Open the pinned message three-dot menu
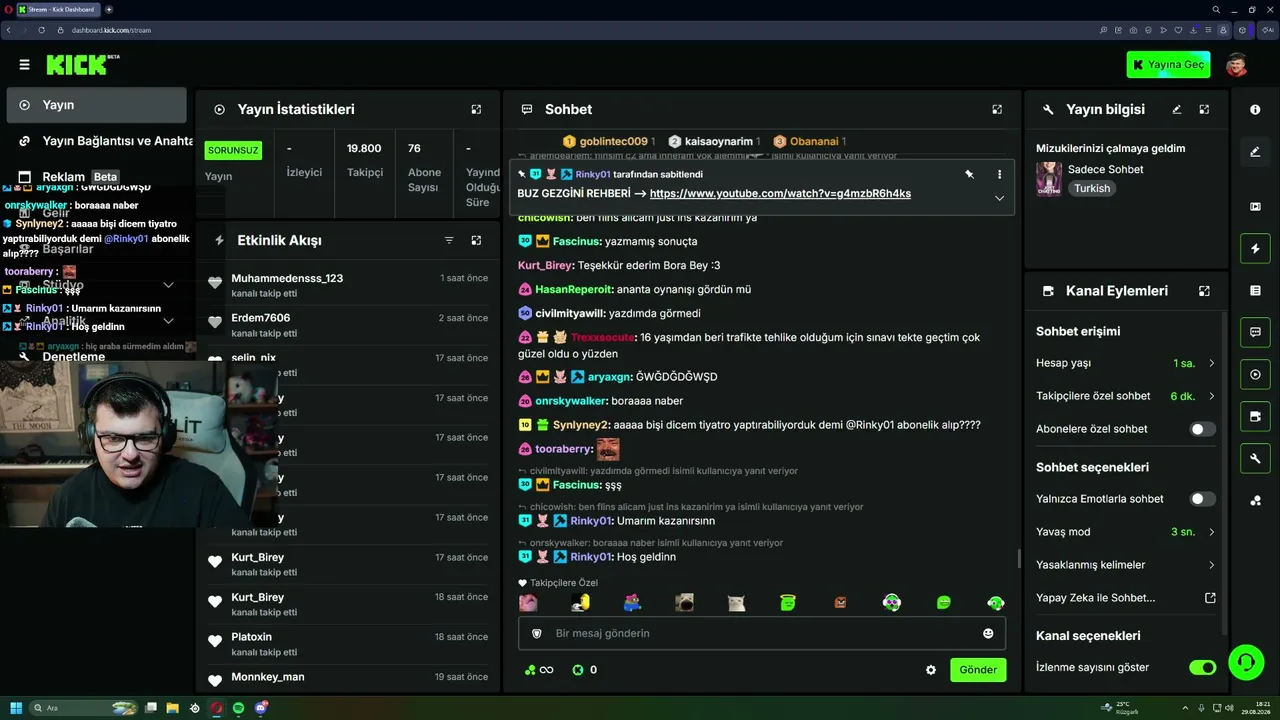 point(999,174)
